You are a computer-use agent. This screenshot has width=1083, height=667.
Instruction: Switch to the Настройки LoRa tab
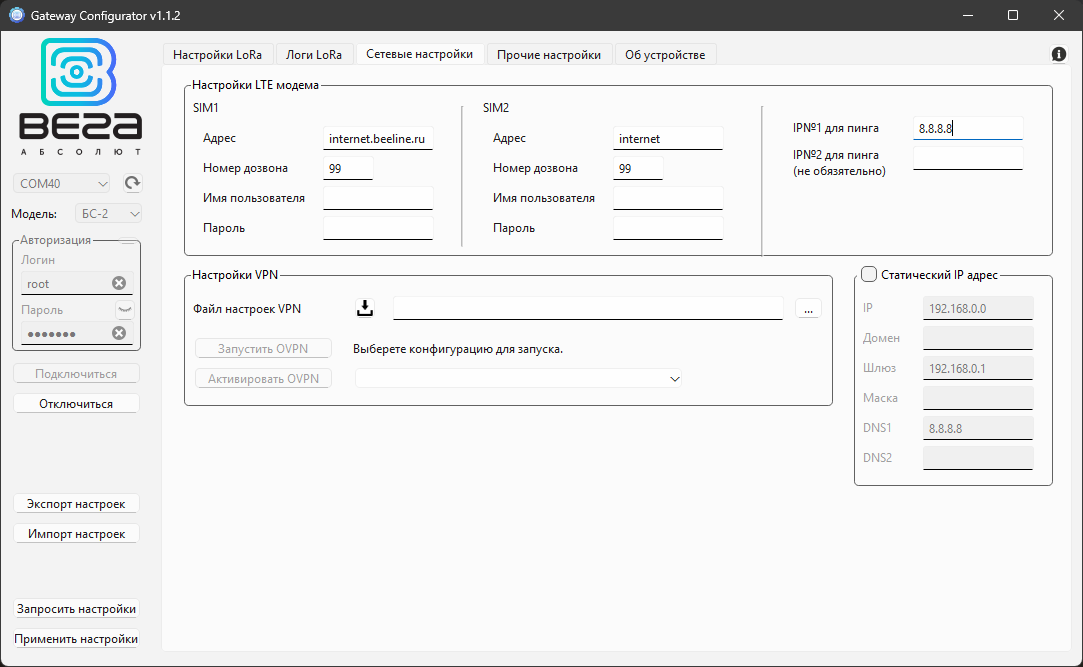[218, 54]
